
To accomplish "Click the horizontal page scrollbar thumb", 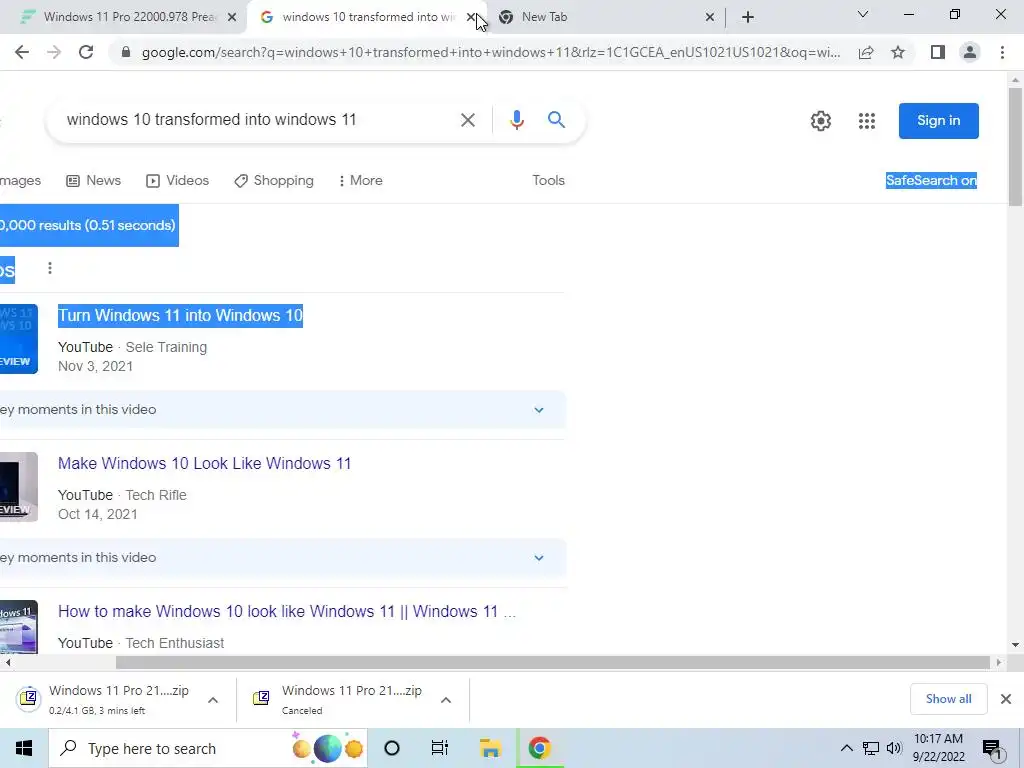I will pyautogui.click(x=553, y=662).
